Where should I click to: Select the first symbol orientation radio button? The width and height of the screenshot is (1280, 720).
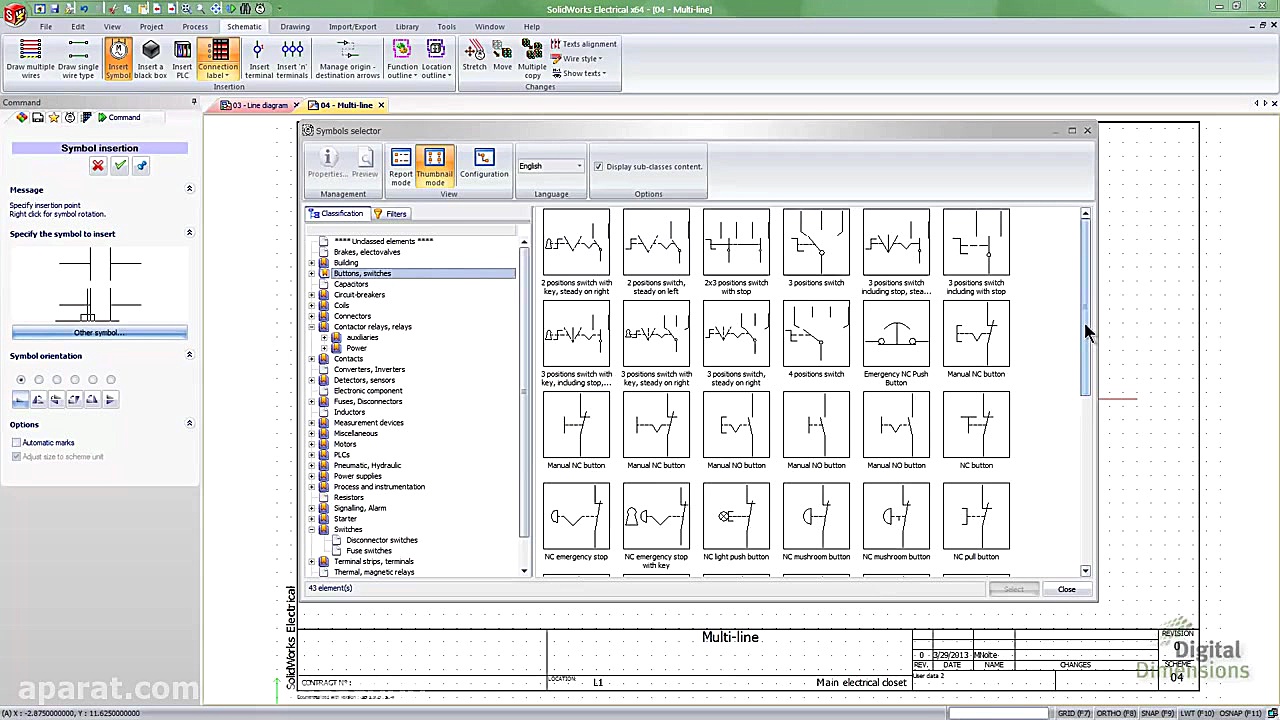21,379
